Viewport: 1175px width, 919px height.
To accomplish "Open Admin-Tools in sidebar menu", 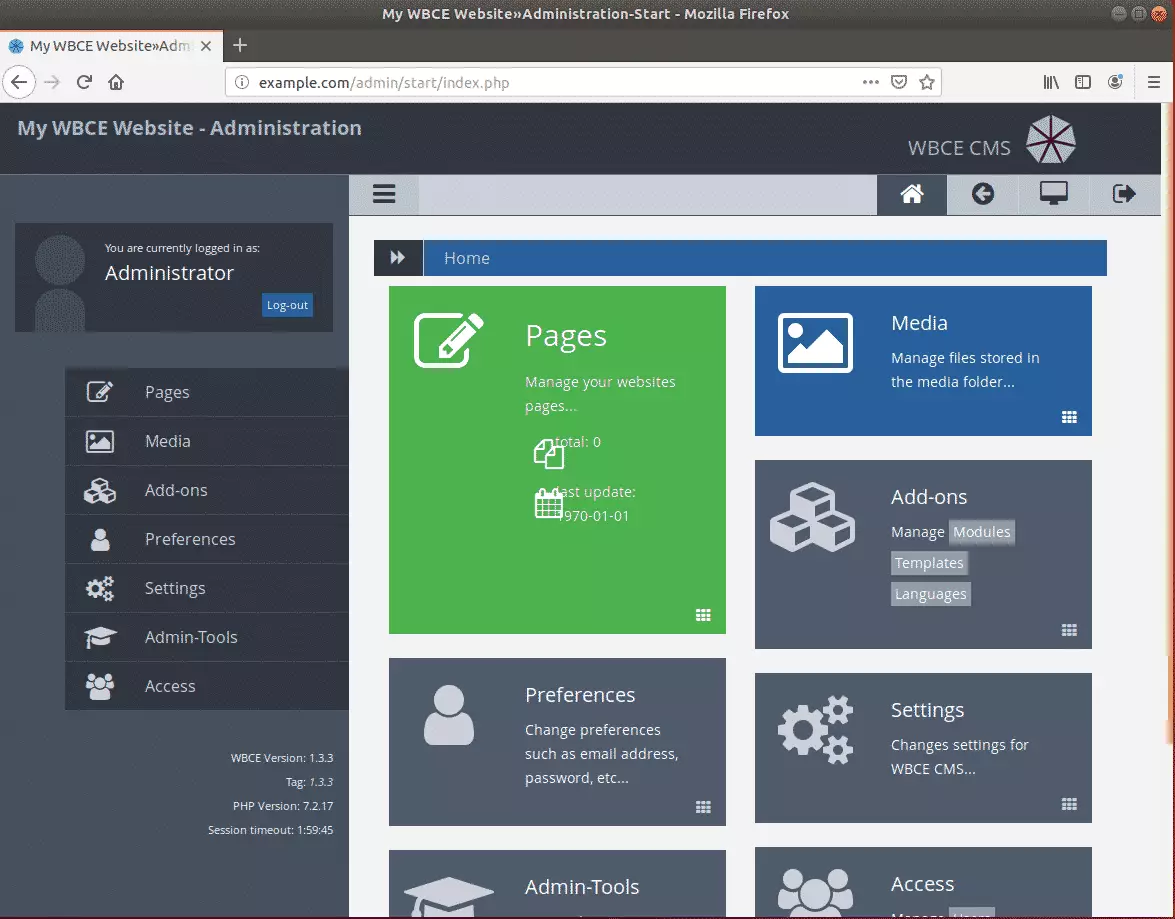I will pyautogui.click(x=207, y=637).
